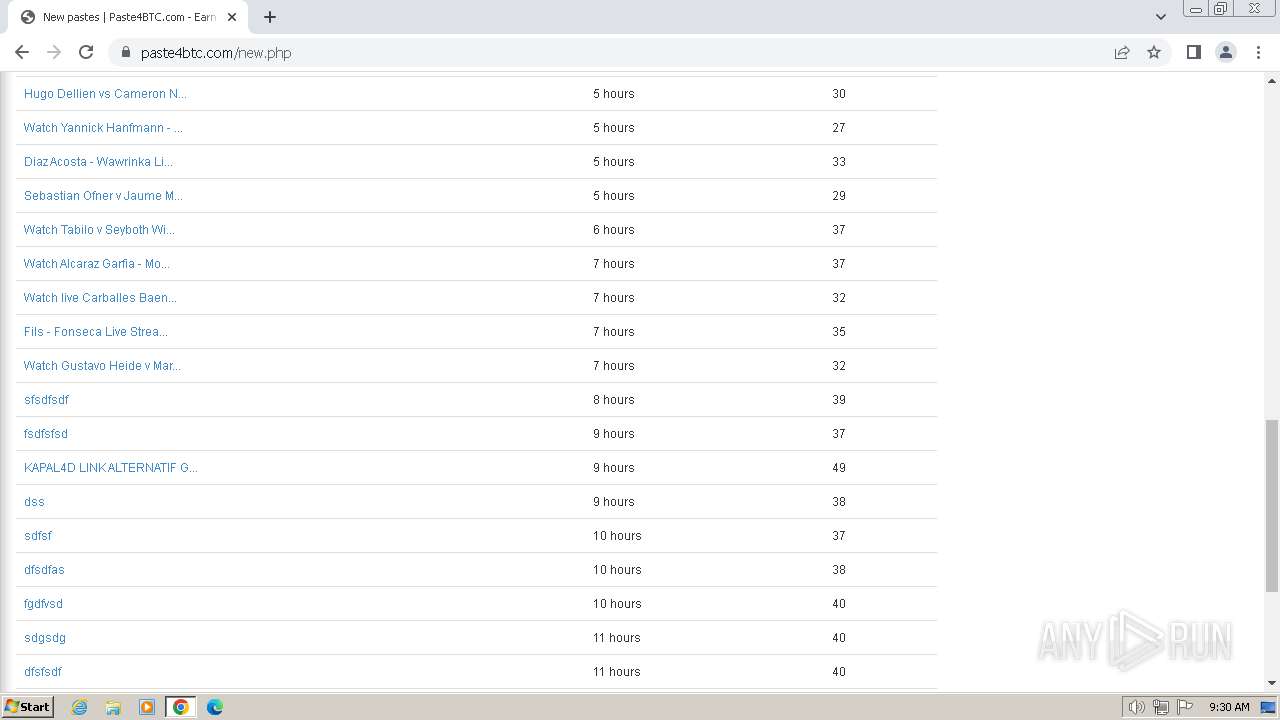Go forward one page in Chrome

click(54, 52)
